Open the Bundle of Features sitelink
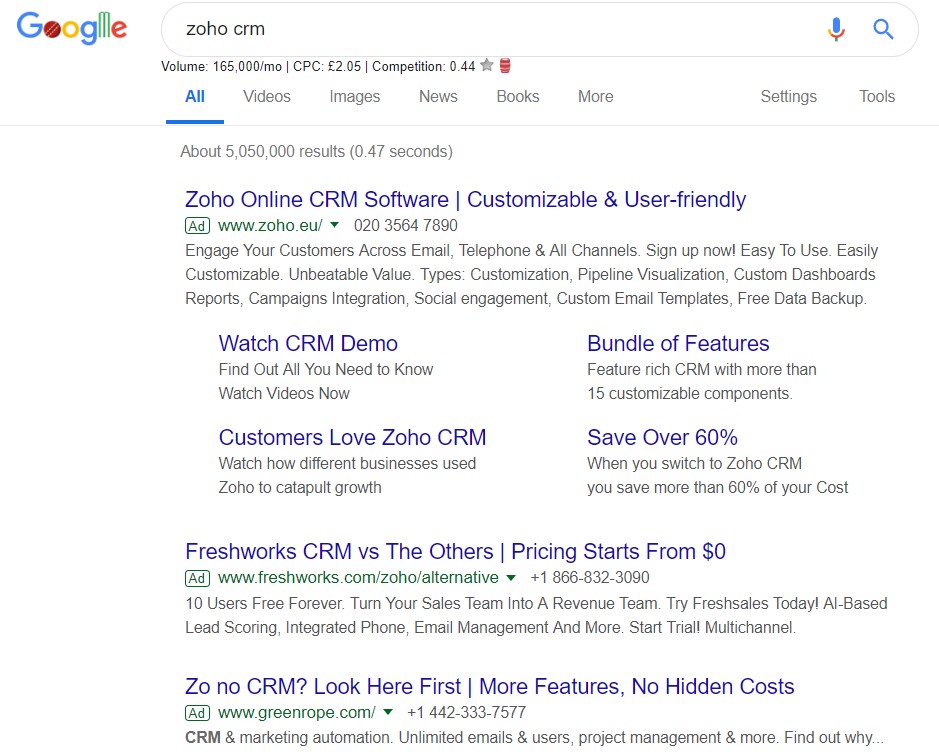 [678, 344]
